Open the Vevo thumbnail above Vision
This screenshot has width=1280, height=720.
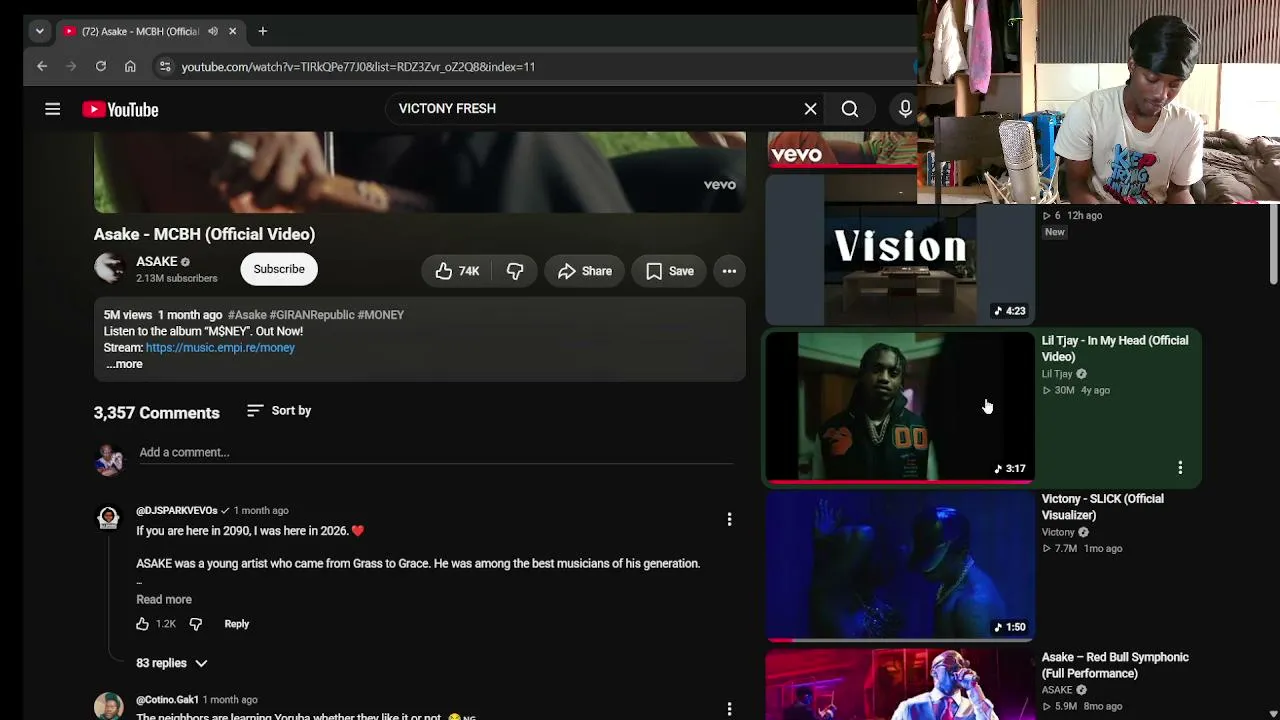(842, 150)
